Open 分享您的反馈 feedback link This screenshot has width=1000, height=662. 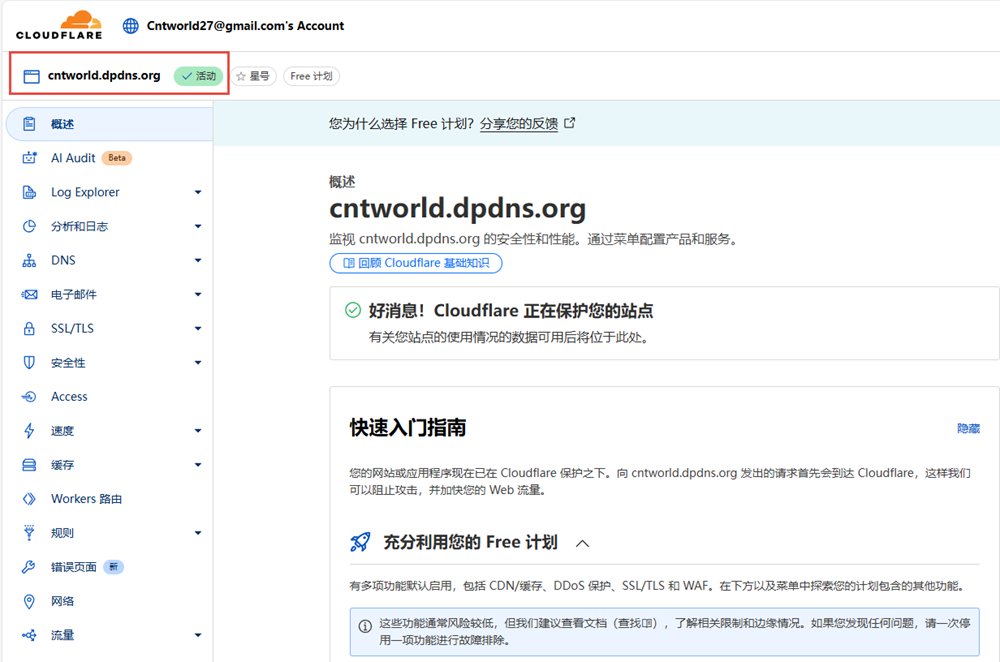519,124
